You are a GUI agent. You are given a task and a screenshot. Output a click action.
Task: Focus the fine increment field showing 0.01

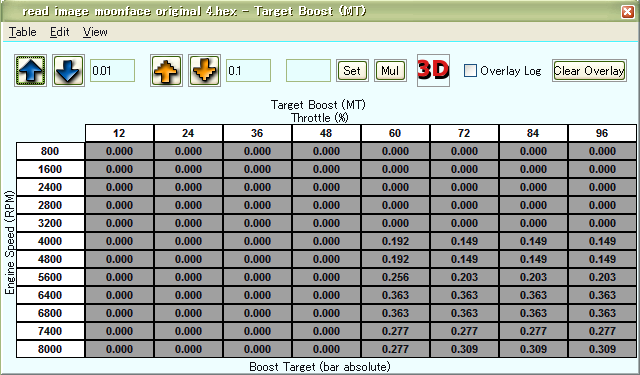pyautogui.click(x=112, y=71)
